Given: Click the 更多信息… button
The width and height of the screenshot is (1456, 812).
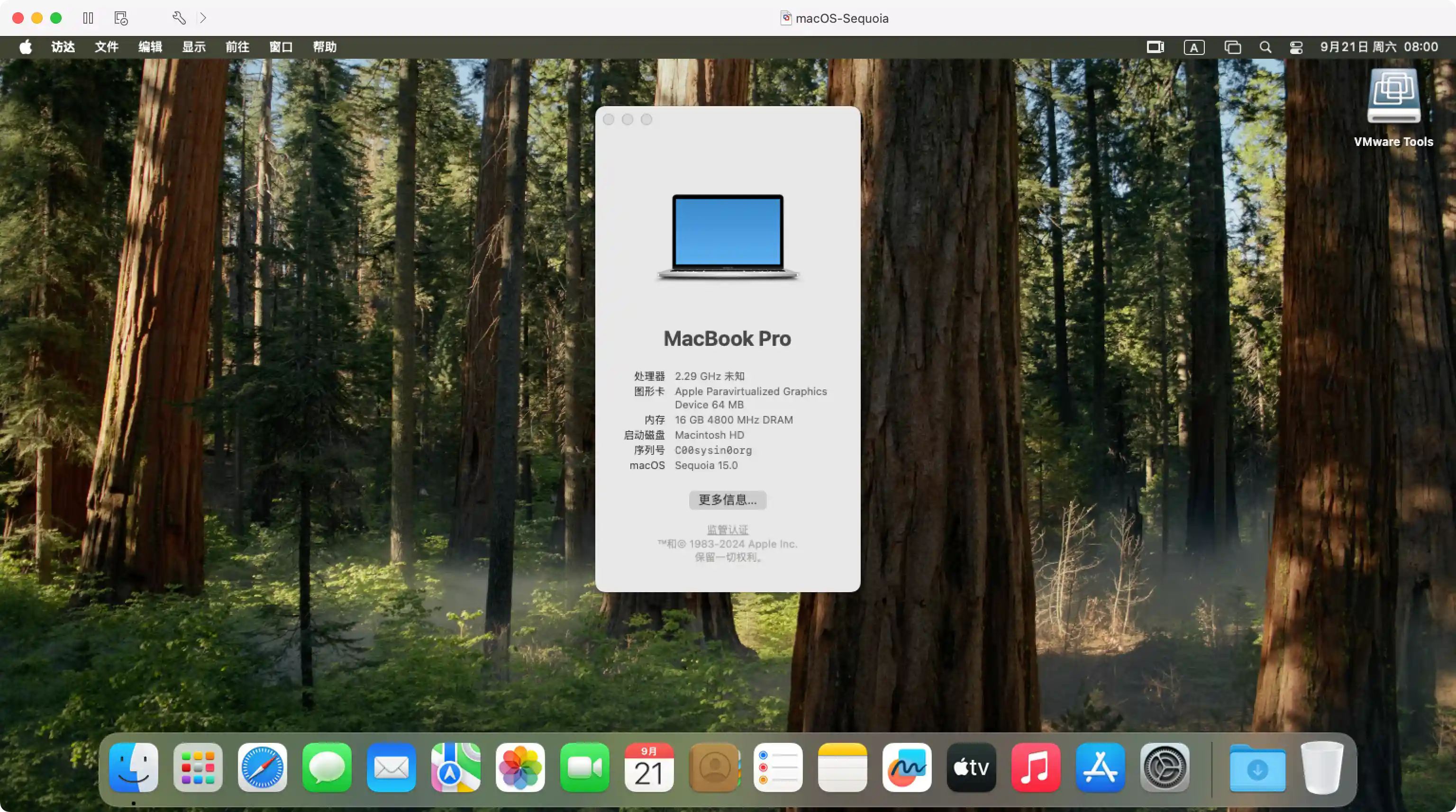Looking at the screenshot, I should [728, 500].
